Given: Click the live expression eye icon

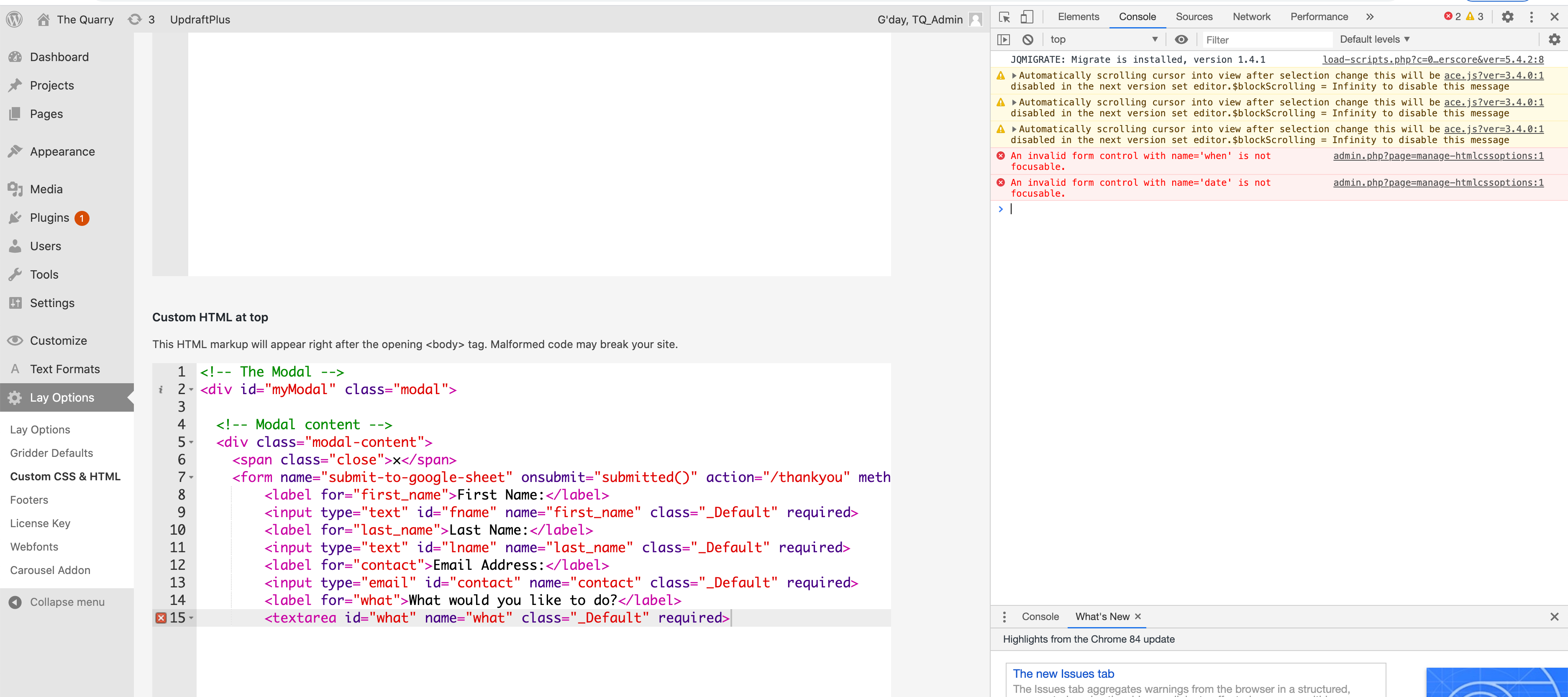Looking at the screenshot, I should coord(1181,40).
